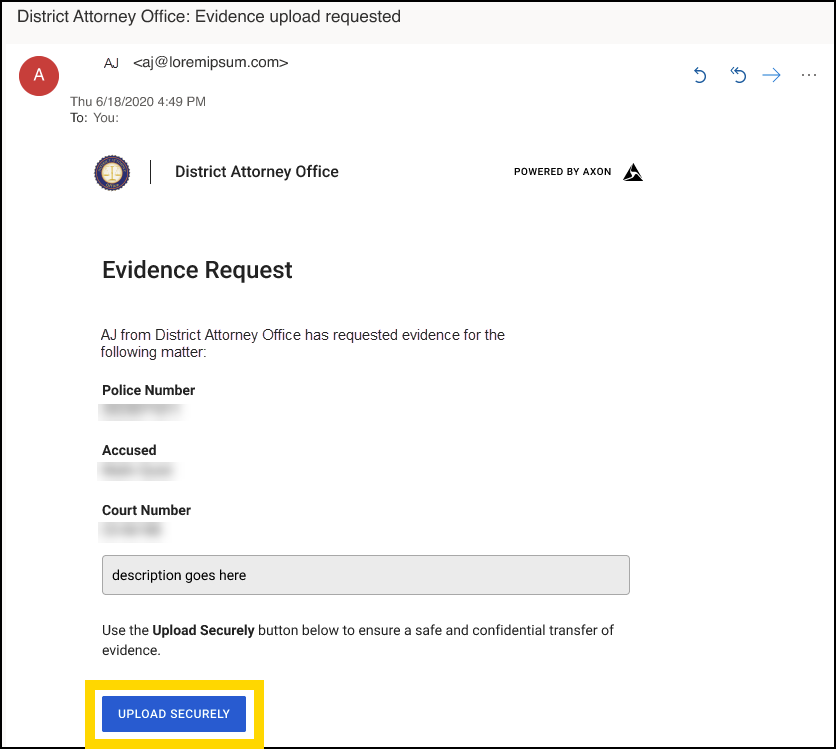This screenshot has height=749, width=836.
Task: Click the sender name AJ
Action: point(111,62)
